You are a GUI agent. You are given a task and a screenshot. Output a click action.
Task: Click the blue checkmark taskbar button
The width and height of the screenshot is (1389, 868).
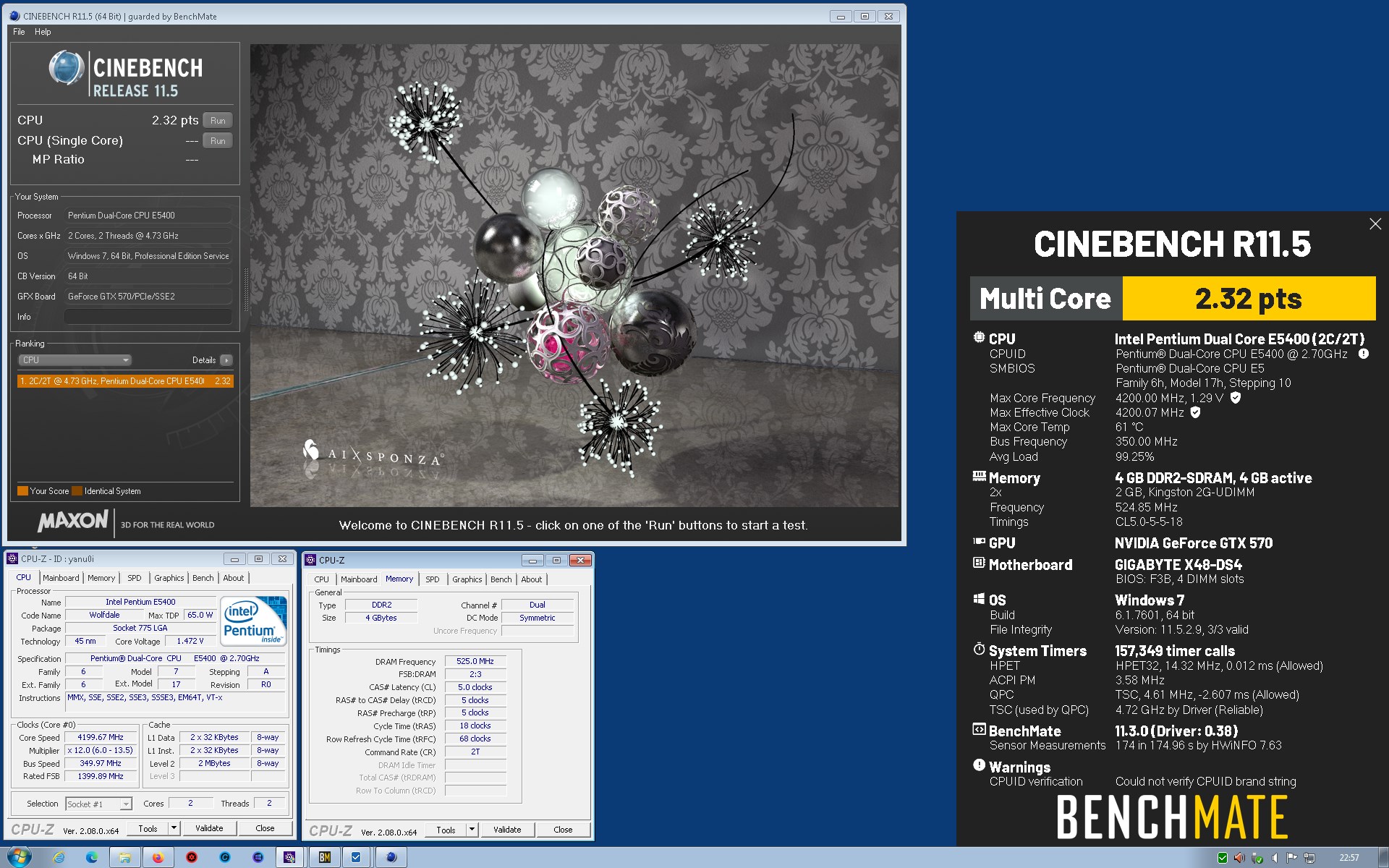point(356,857)
